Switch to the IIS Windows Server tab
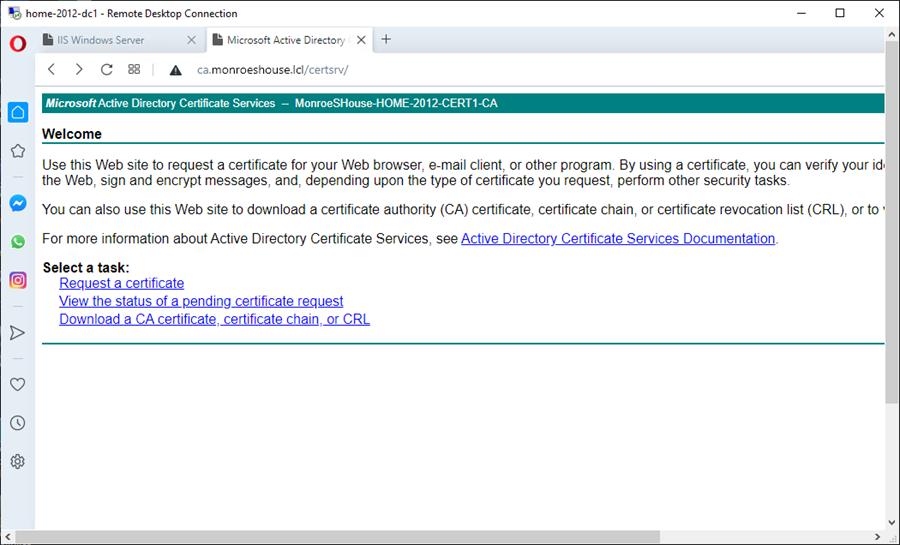 (x=119, y=40)
